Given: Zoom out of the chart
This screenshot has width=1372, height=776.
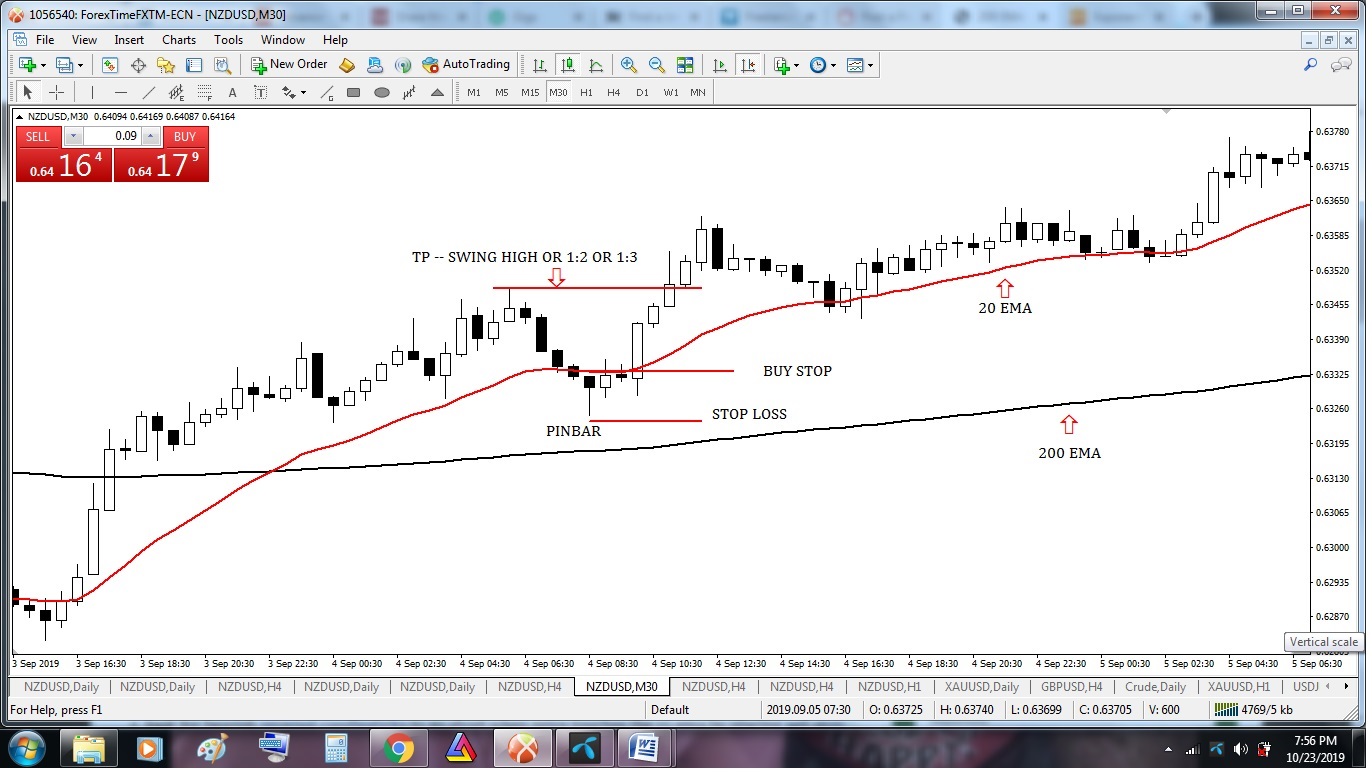Looking at the screenshot, I should (x=657, y=65).
